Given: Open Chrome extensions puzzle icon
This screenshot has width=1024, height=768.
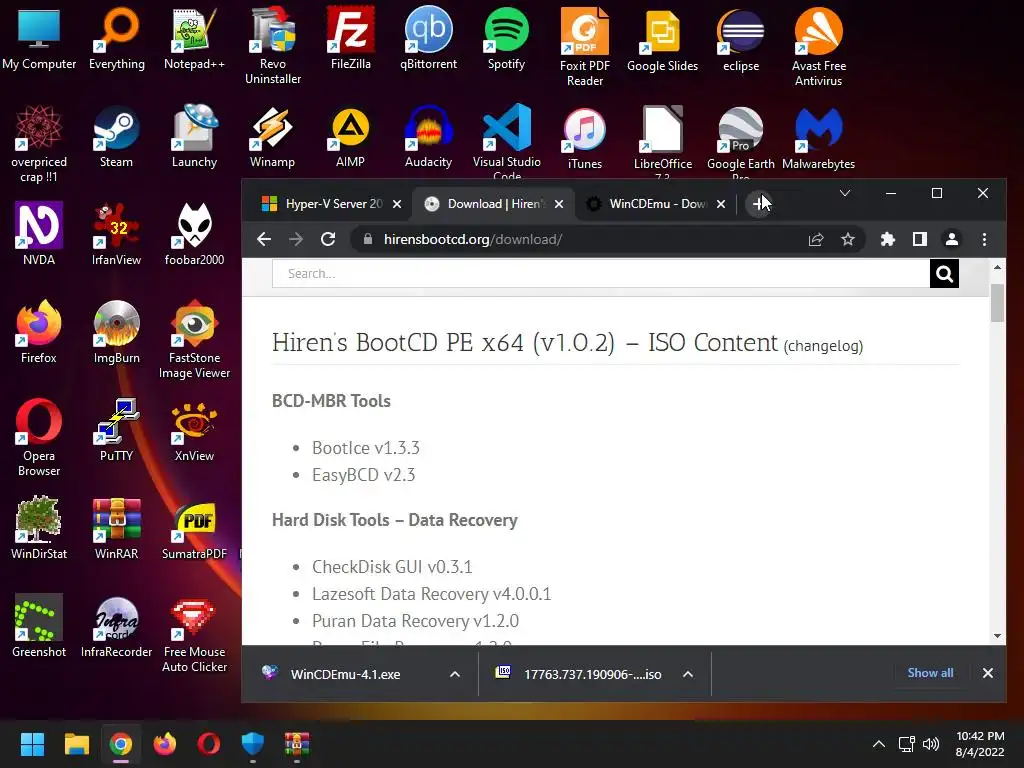Looking at the screenshot, I should click(x=888, y=240).
